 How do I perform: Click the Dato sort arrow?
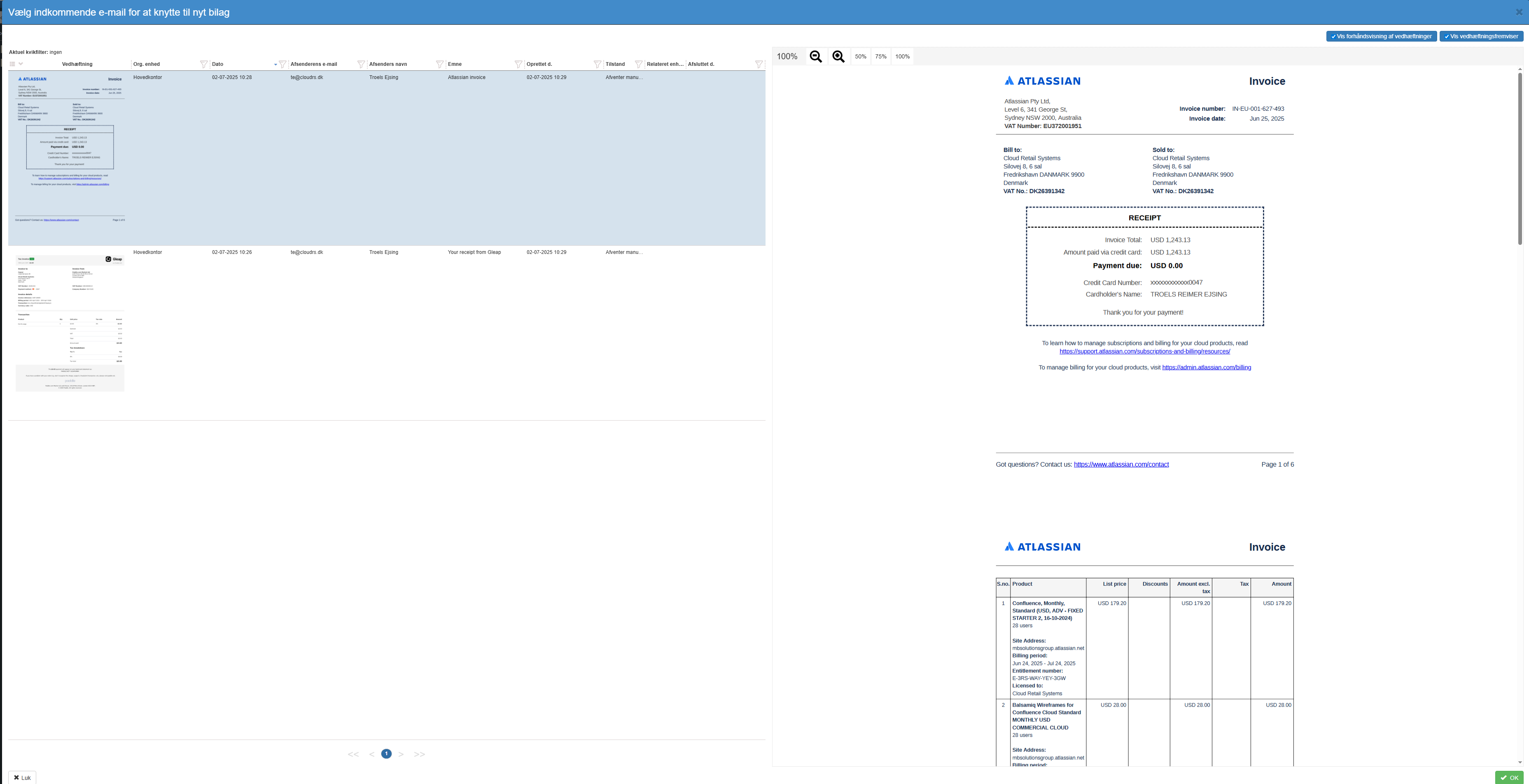(275, 65)
